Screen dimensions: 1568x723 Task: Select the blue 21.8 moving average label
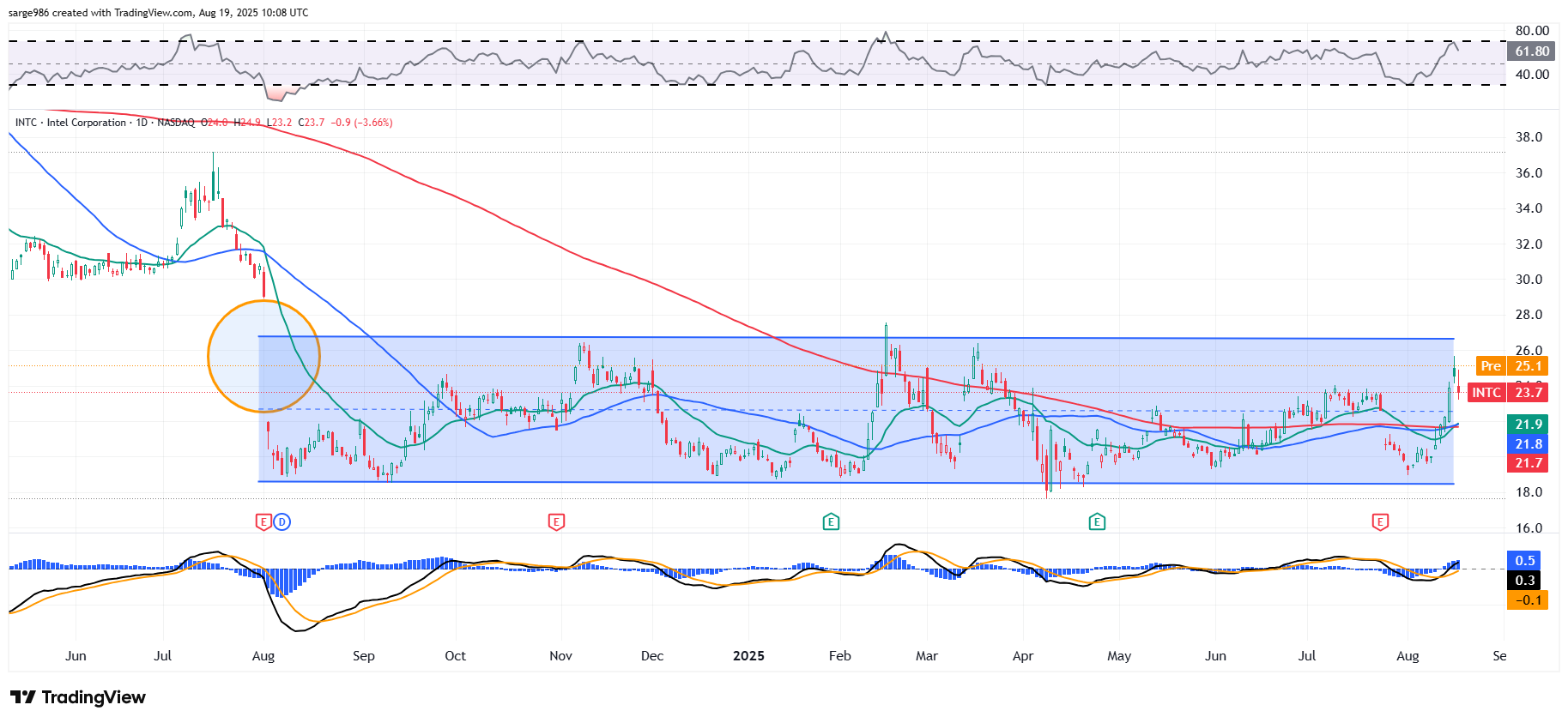(x=1528, y=444)
